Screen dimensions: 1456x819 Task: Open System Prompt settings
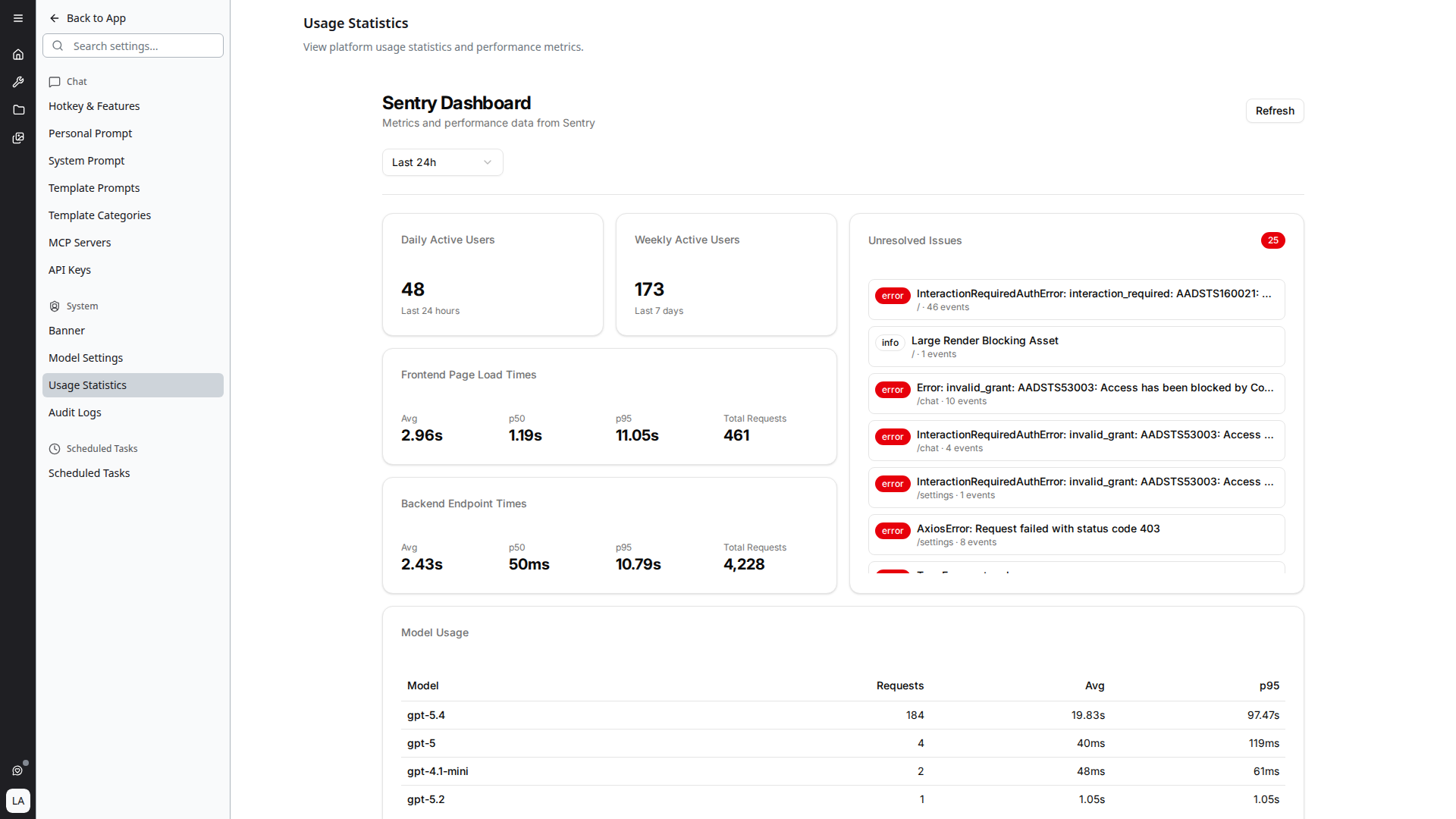[133, 161]
